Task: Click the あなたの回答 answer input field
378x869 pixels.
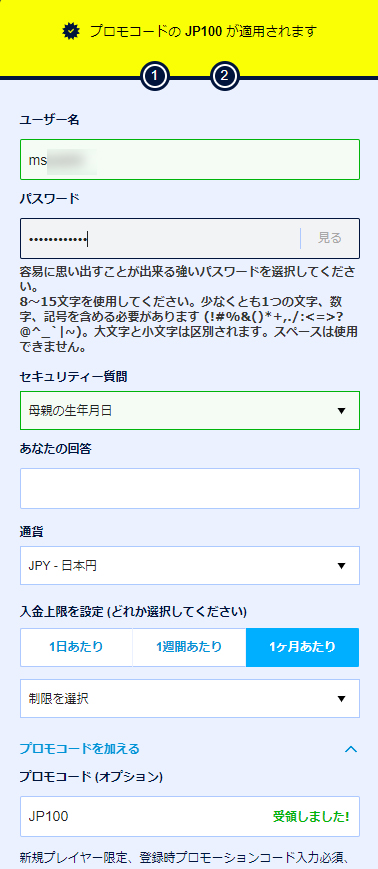Action: tap(190, 489)
